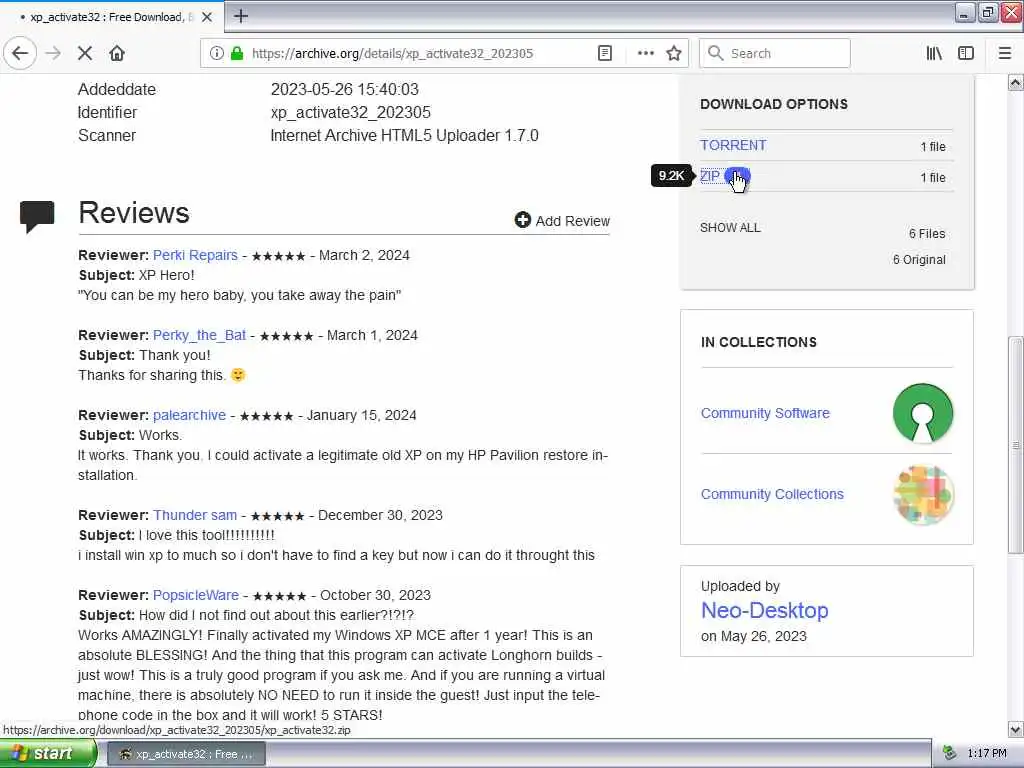Click the Identifier value xp_activate32_202305
This screenshot has width=1024, height=768.
tap(351, 112)
